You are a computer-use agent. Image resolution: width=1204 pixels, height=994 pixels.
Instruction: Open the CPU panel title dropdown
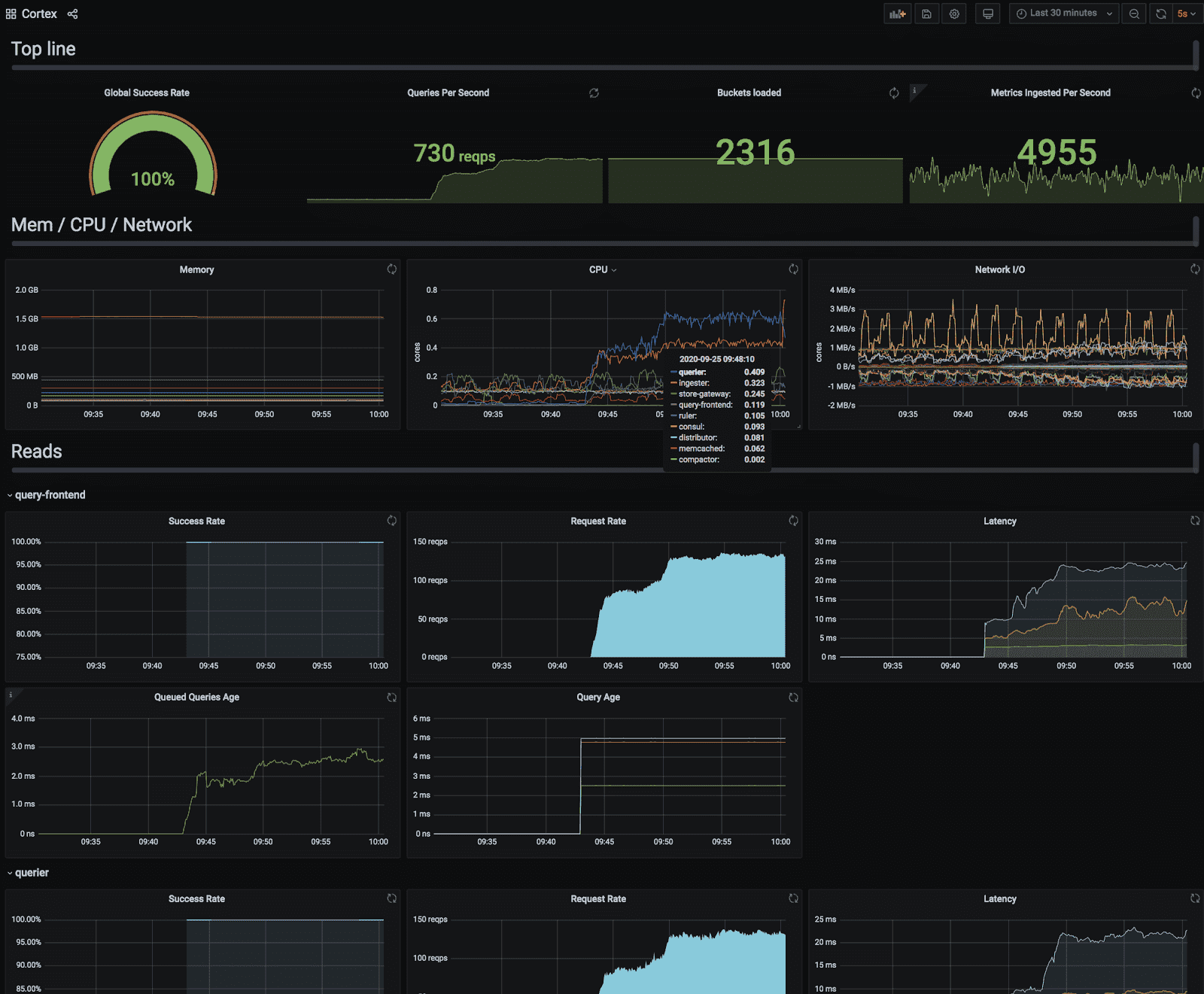point(602,269)
